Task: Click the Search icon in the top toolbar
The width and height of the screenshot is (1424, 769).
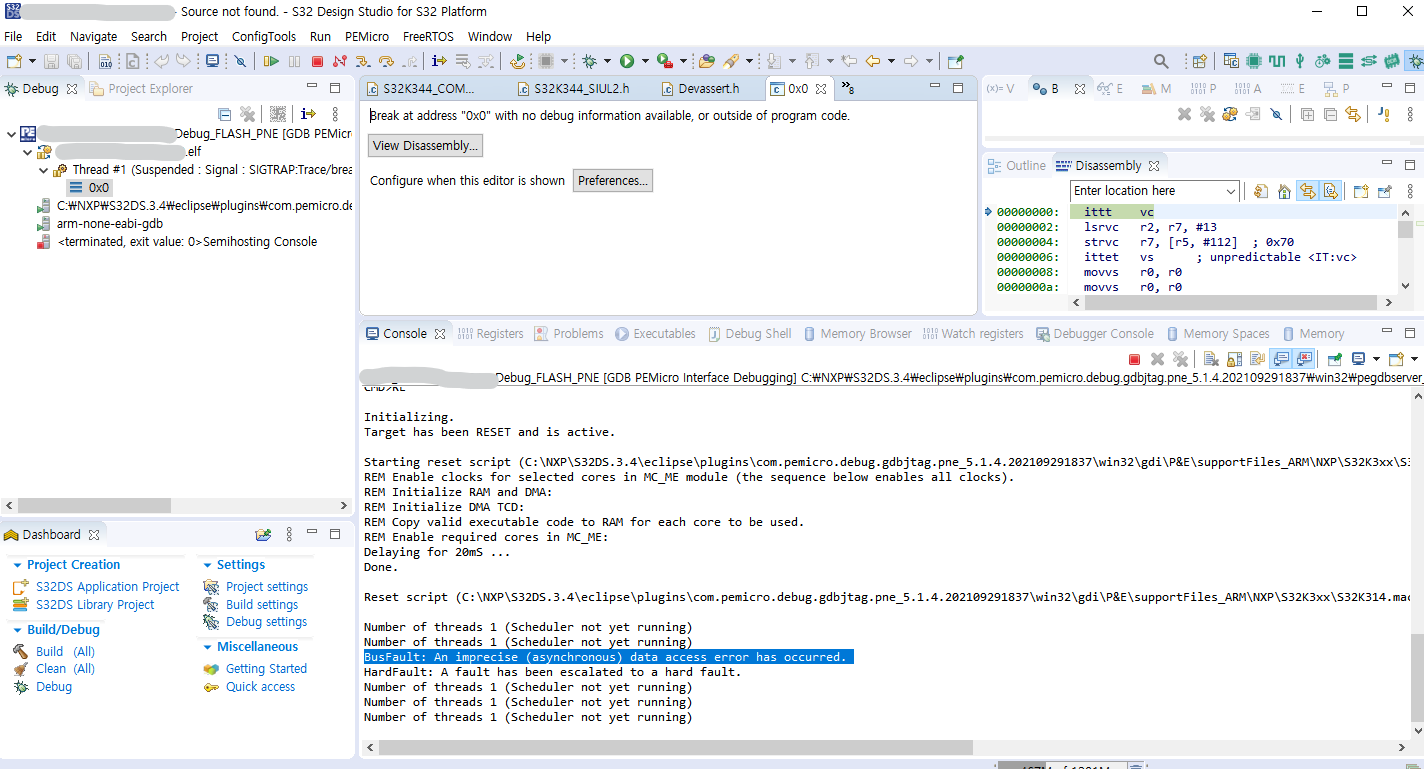Action: coord(1160,60)
